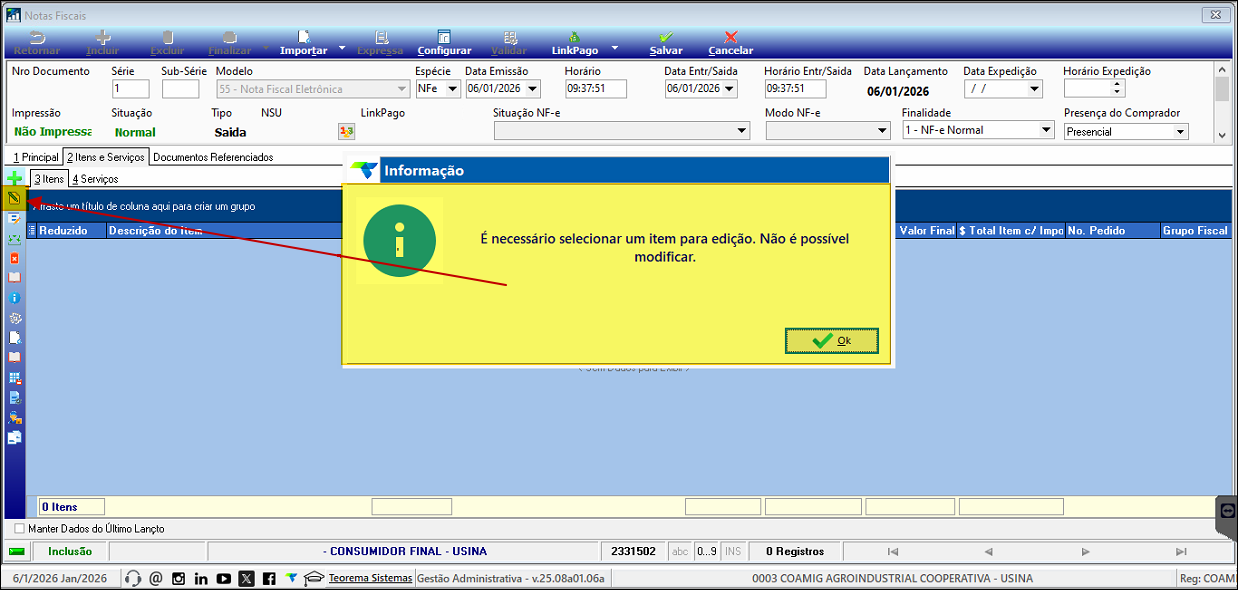
Task: Open the Documentos Referenciados tab
Action: [213, 157]
